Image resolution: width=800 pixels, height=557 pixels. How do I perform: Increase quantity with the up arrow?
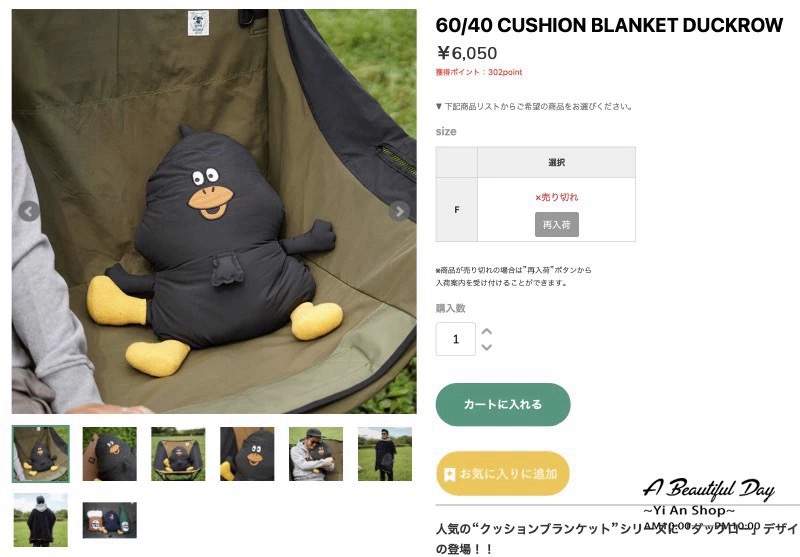486,332
